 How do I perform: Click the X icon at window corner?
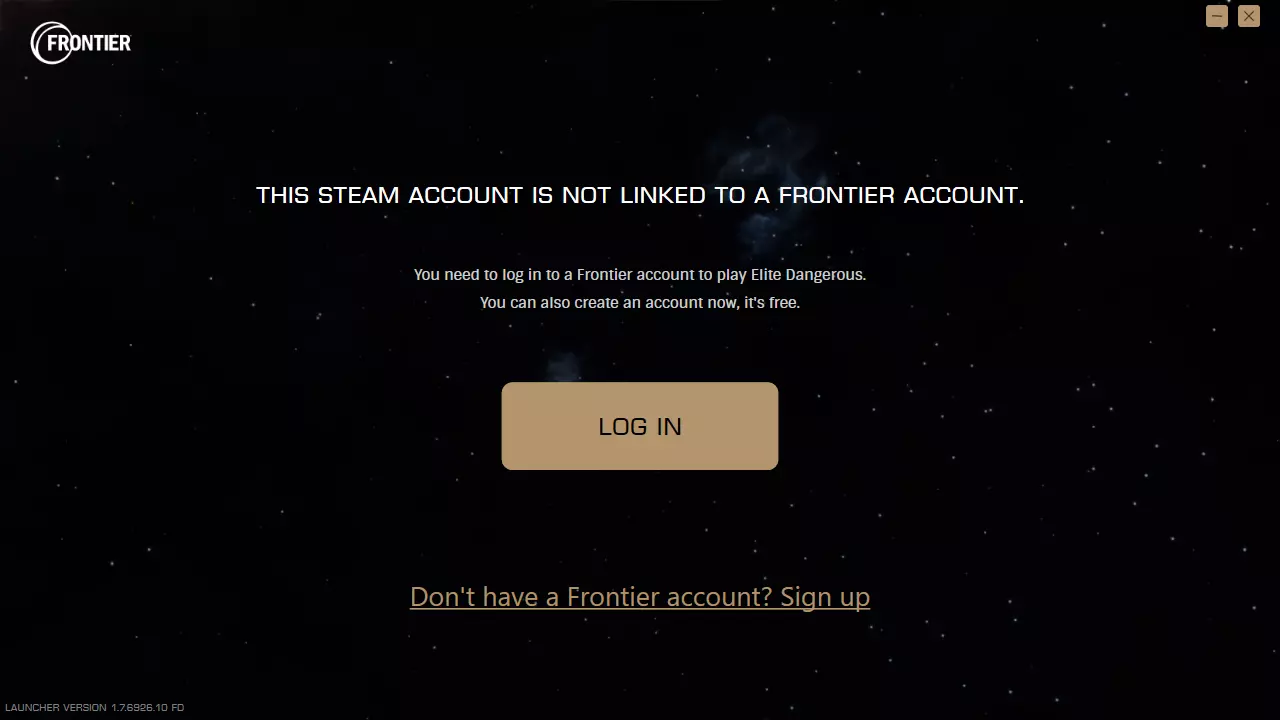[x=1249, y=16]
